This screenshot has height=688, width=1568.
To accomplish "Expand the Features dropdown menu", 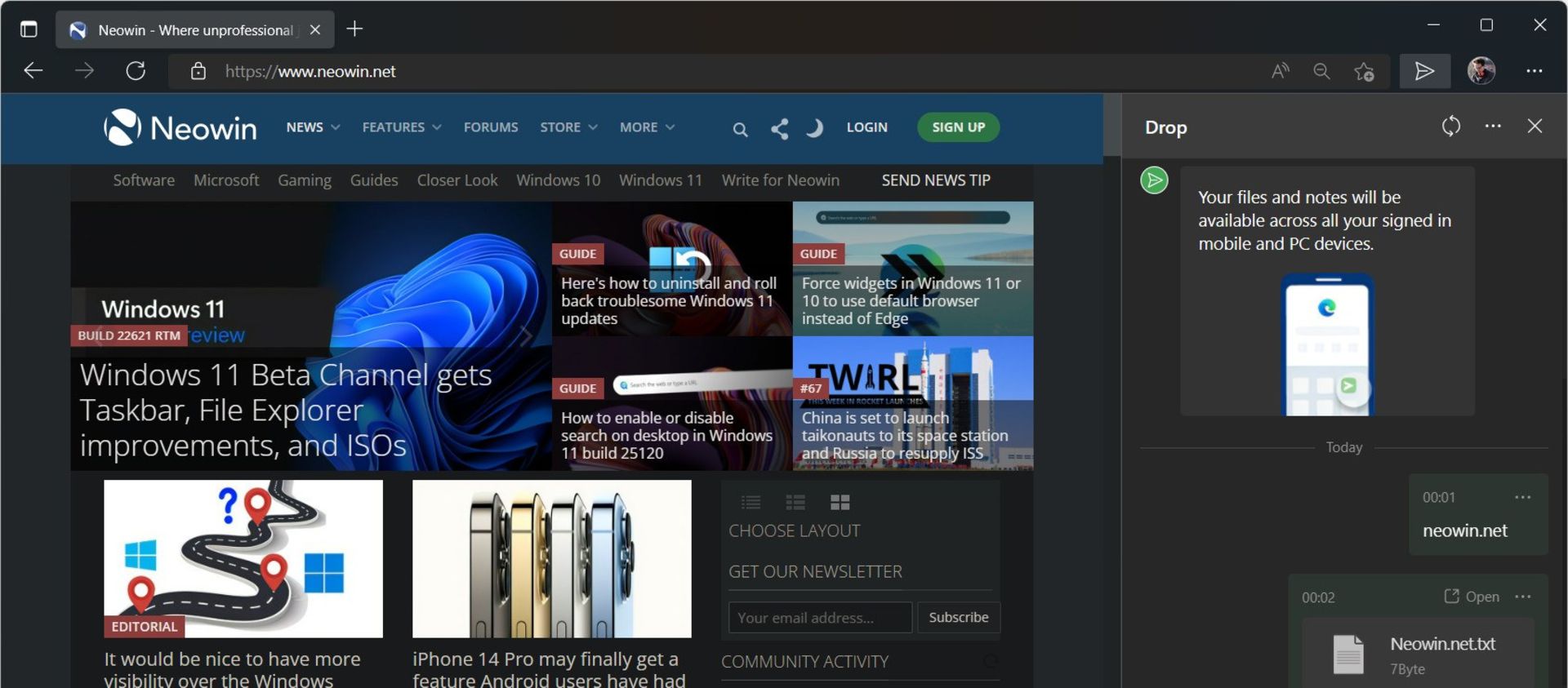I will 401,127.
